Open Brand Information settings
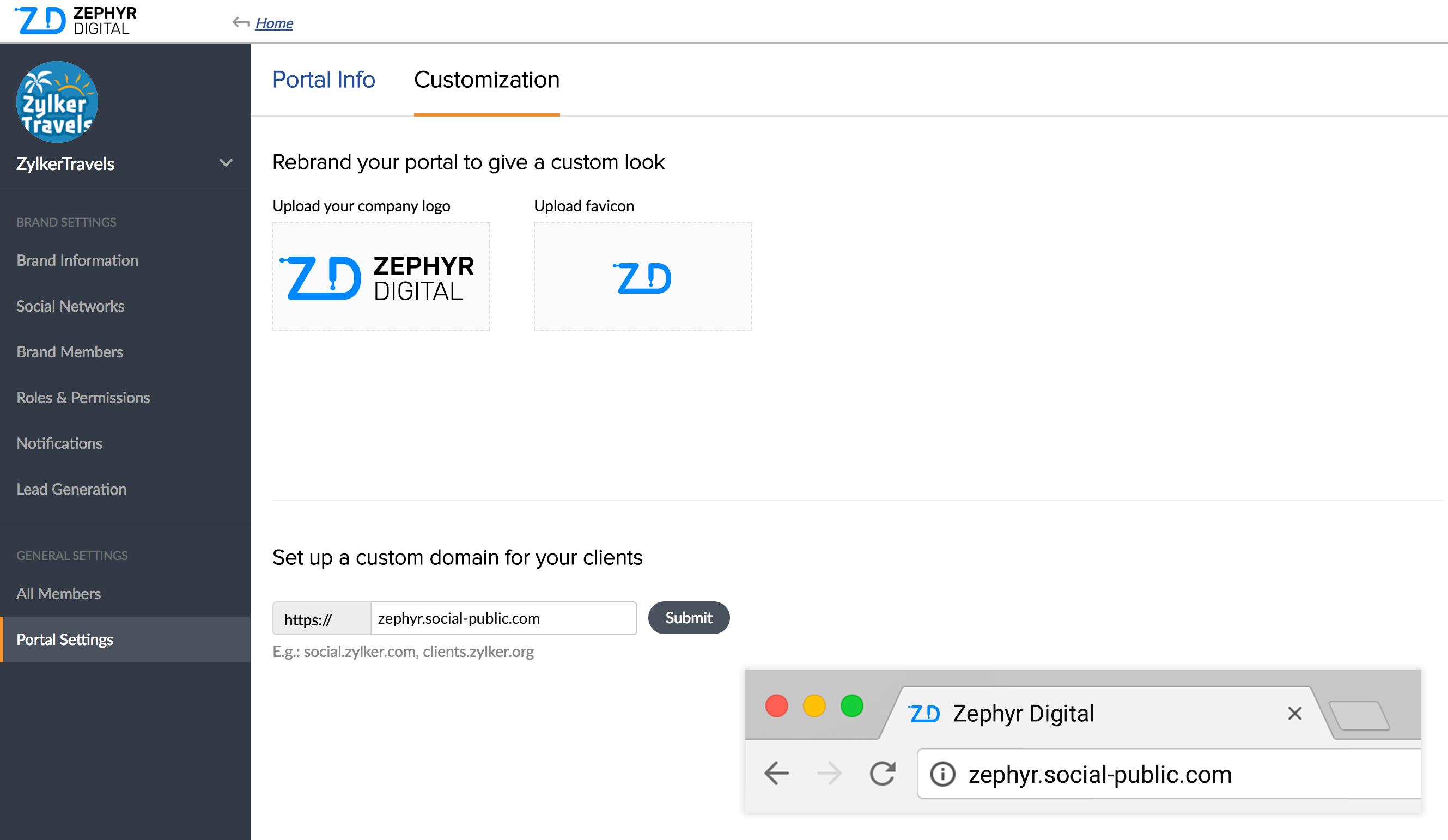The width and height of the screenshot is (1448, 840). [77, 260]
